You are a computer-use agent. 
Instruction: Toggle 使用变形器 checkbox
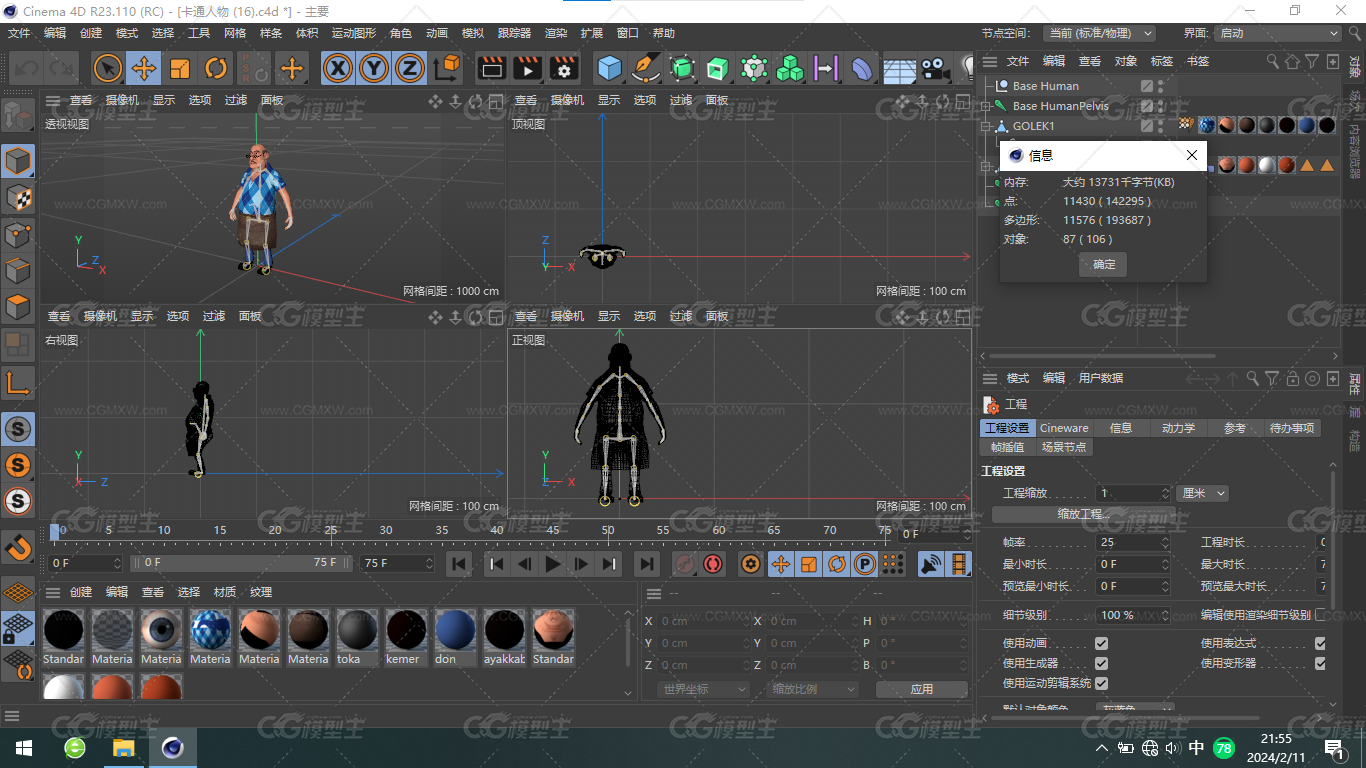(x=1320, y=663)
